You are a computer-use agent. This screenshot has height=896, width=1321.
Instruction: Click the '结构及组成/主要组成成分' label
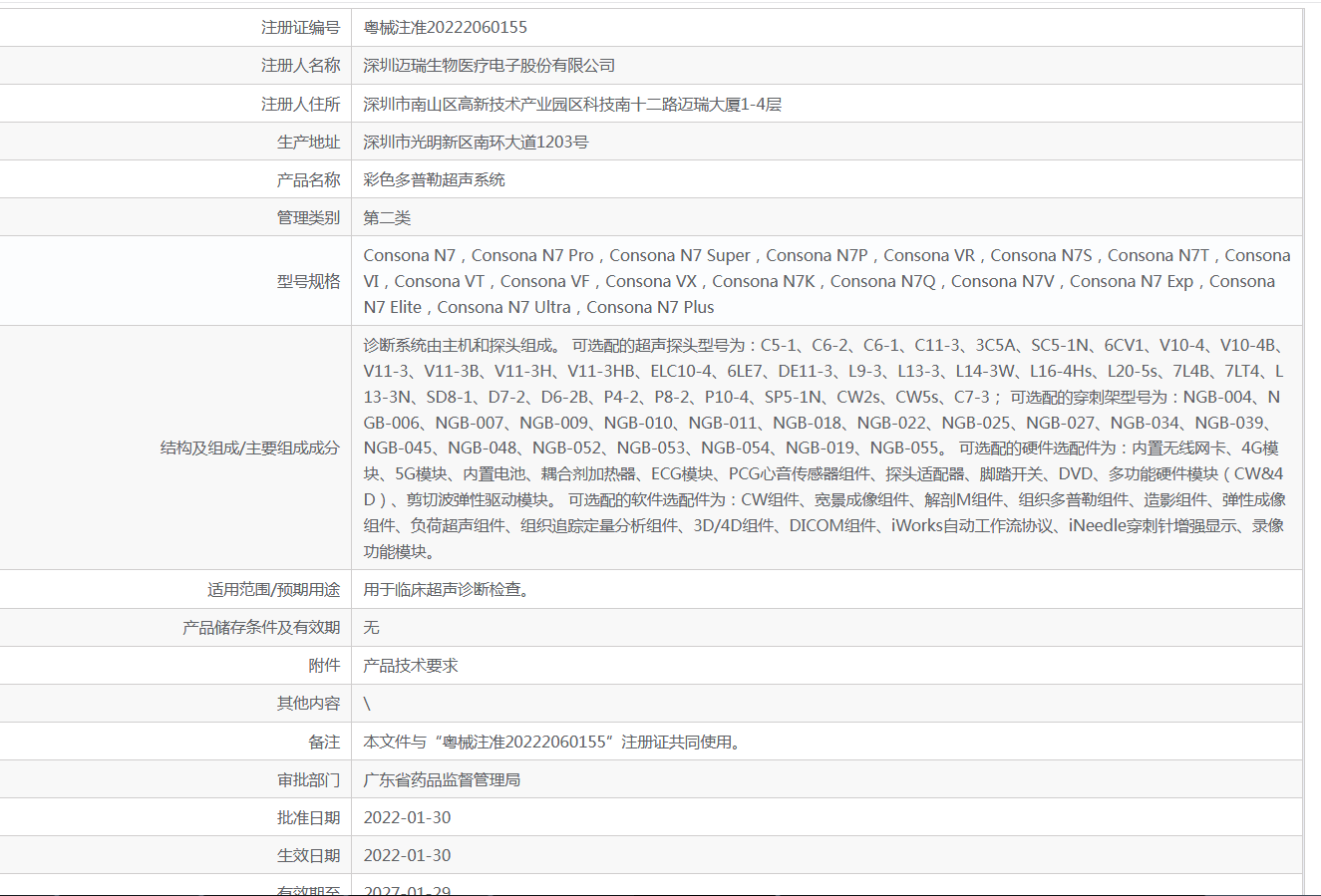pyautogui.click(x=250, y=448)
